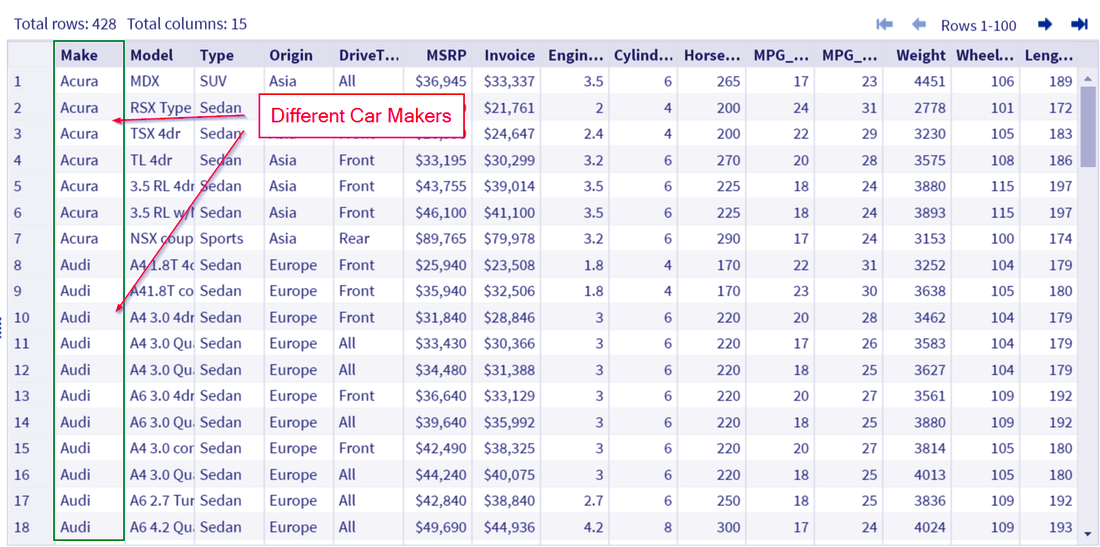Jump to the last page of rows
1100x547 pixels.
[x=1079, y=25]
